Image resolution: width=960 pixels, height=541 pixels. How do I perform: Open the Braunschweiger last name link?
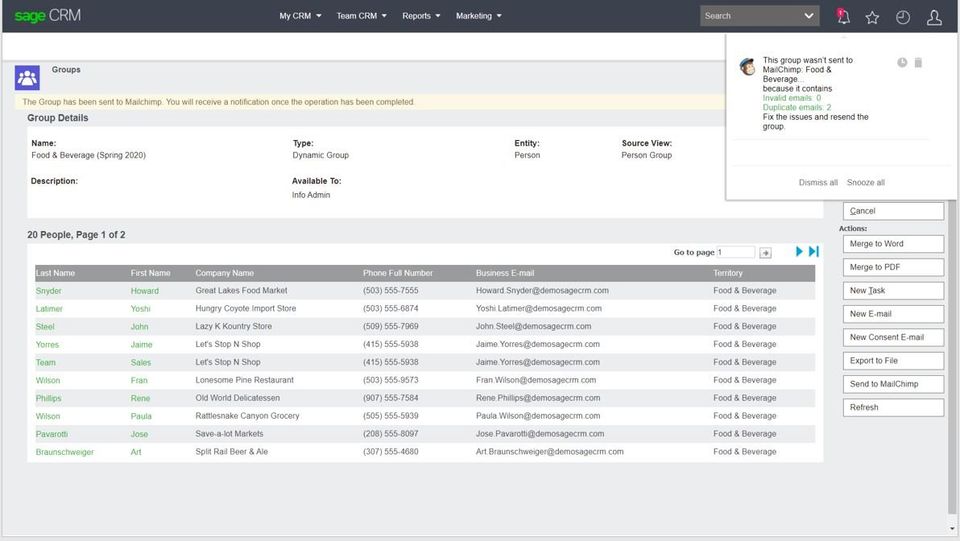coord(65,452)
